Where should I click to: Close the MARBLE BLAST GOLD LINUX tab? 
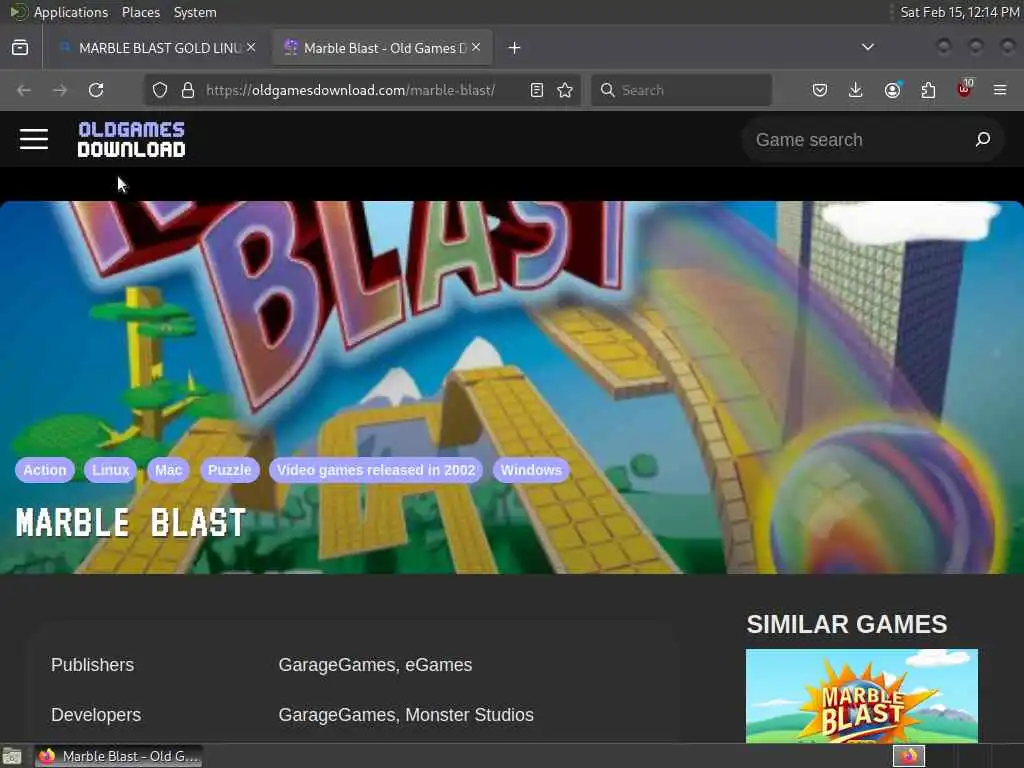(x=251, y=47)
